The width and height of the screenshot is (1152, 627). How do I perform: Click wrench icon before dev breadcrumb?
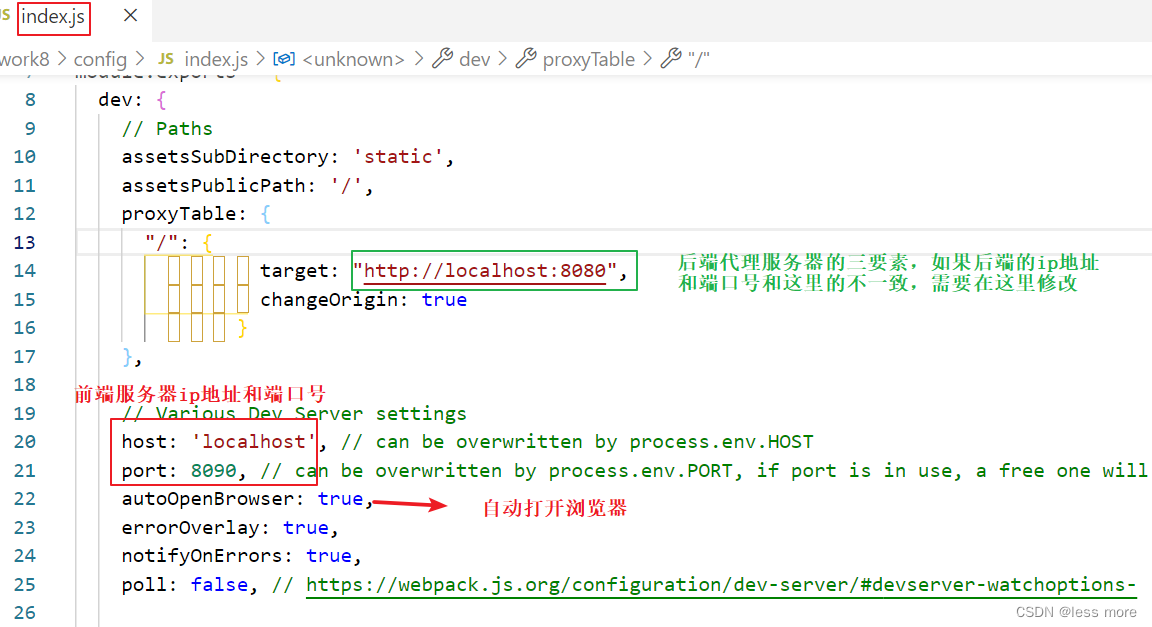point(442,58)
